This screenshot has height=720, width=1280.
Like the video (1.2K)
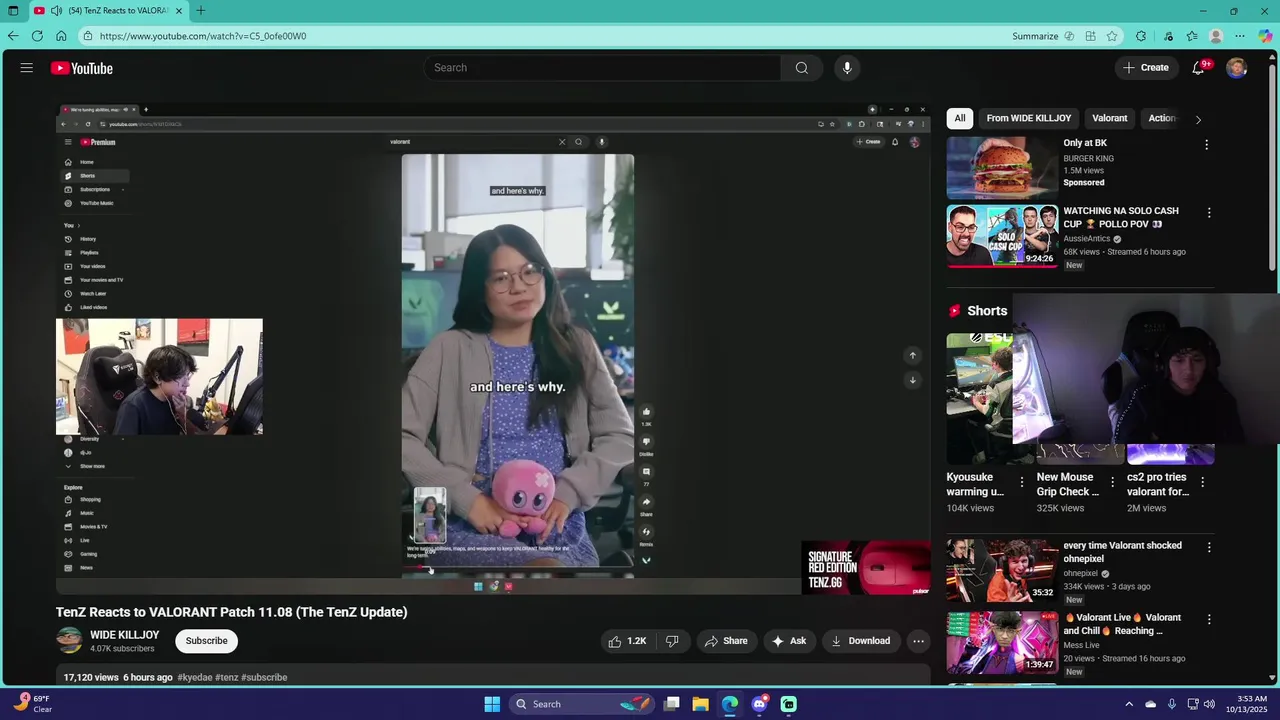coord(627,641)
